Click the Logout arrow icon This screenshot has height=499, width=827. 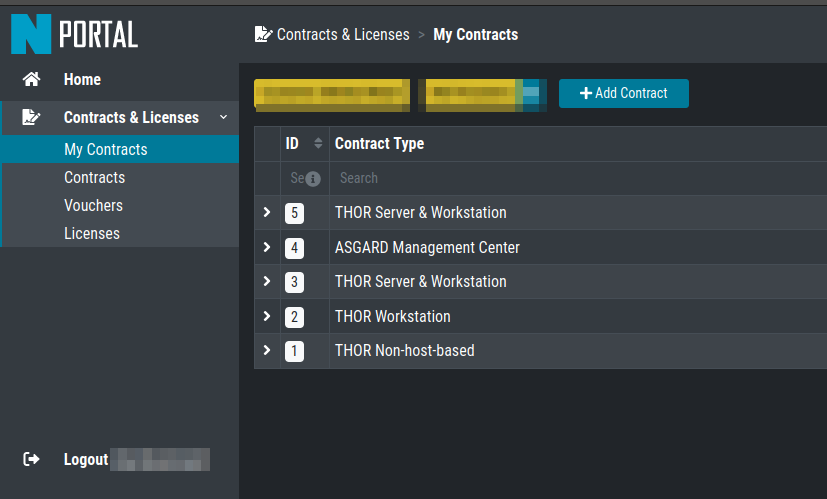click(x=31, y=459)
